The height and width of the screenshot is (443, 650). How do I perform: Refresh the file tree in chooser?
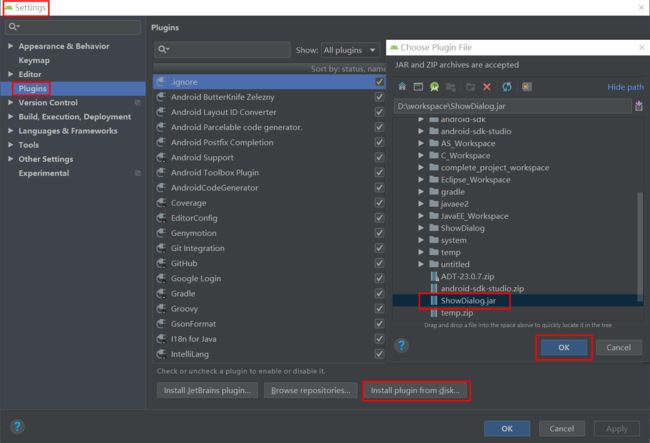tap(507, 87)
